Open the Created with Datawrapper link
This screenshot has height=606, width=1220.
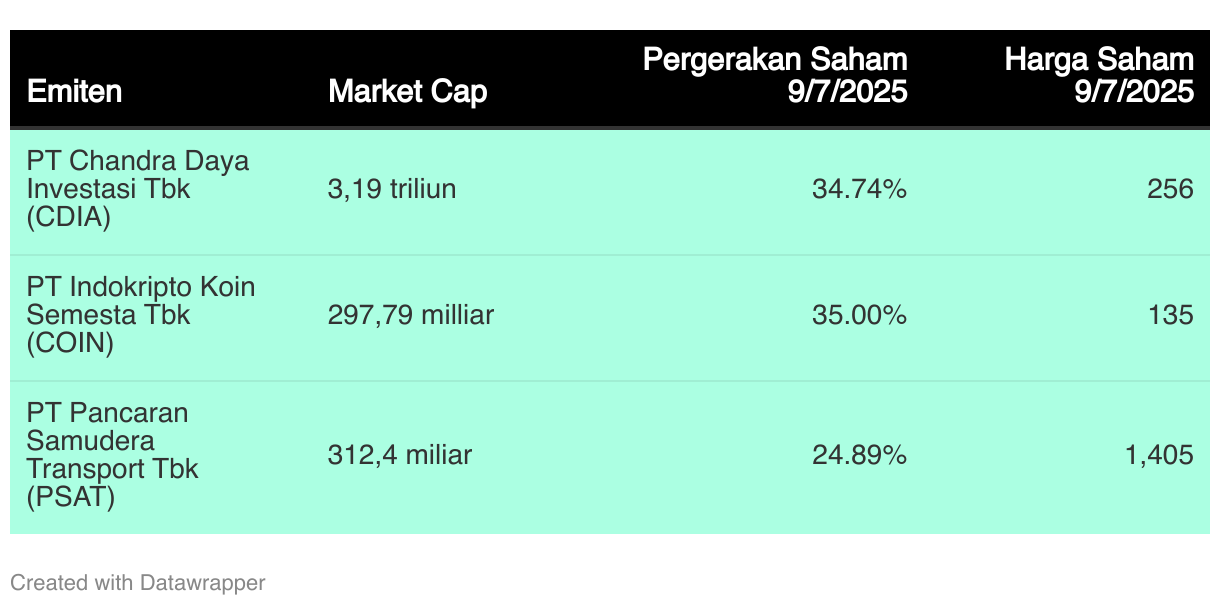pos(138,582)
